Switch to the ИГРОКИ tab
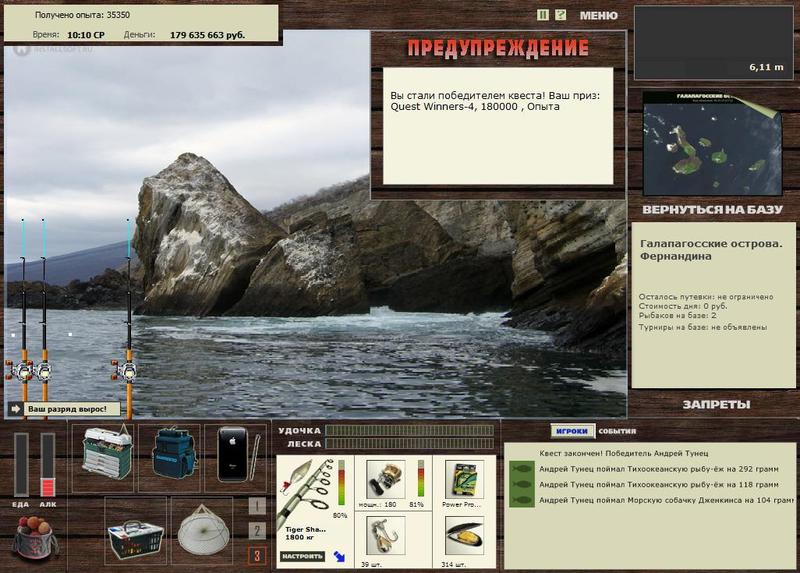Screen dimensions: 800x573 [x=572, y=431]
